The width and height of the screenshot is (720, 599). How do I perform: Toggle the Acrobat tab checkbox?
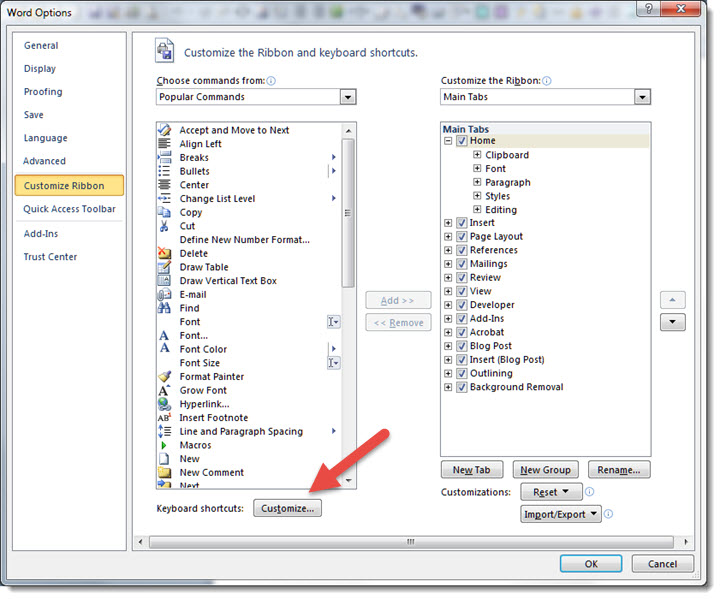461,332
